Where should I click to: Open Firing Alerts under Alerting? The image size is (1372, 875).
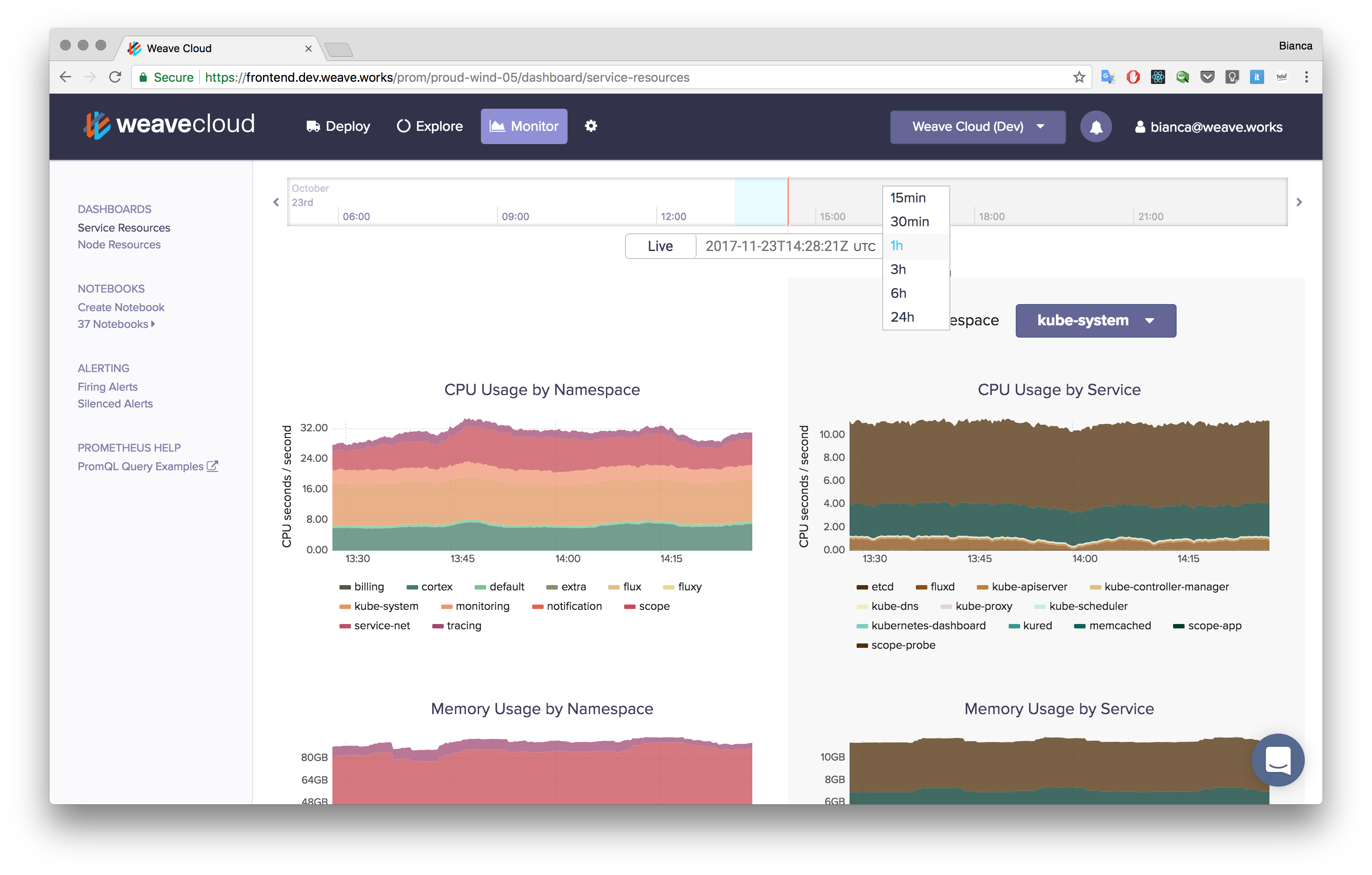click(108, 386)
